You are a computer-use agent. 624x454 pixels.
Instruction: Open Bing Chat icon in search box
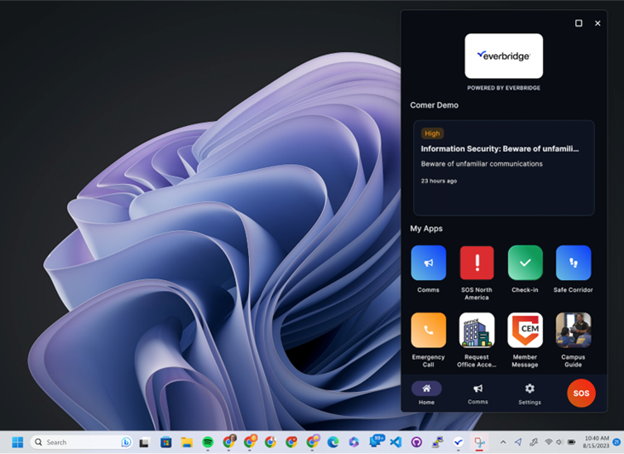[126, 442]
